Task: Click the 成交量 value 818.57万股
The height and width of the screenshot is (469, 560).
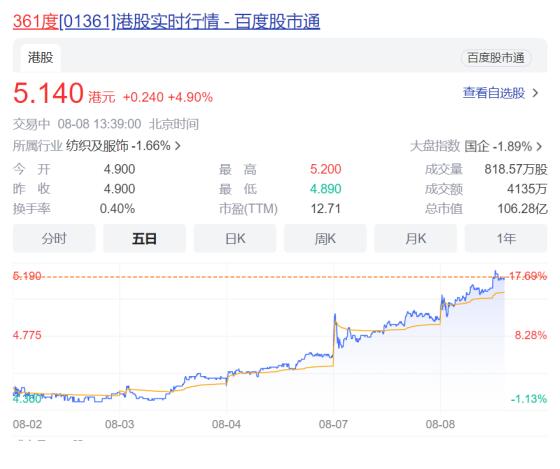Action: (x=516, y=169)
